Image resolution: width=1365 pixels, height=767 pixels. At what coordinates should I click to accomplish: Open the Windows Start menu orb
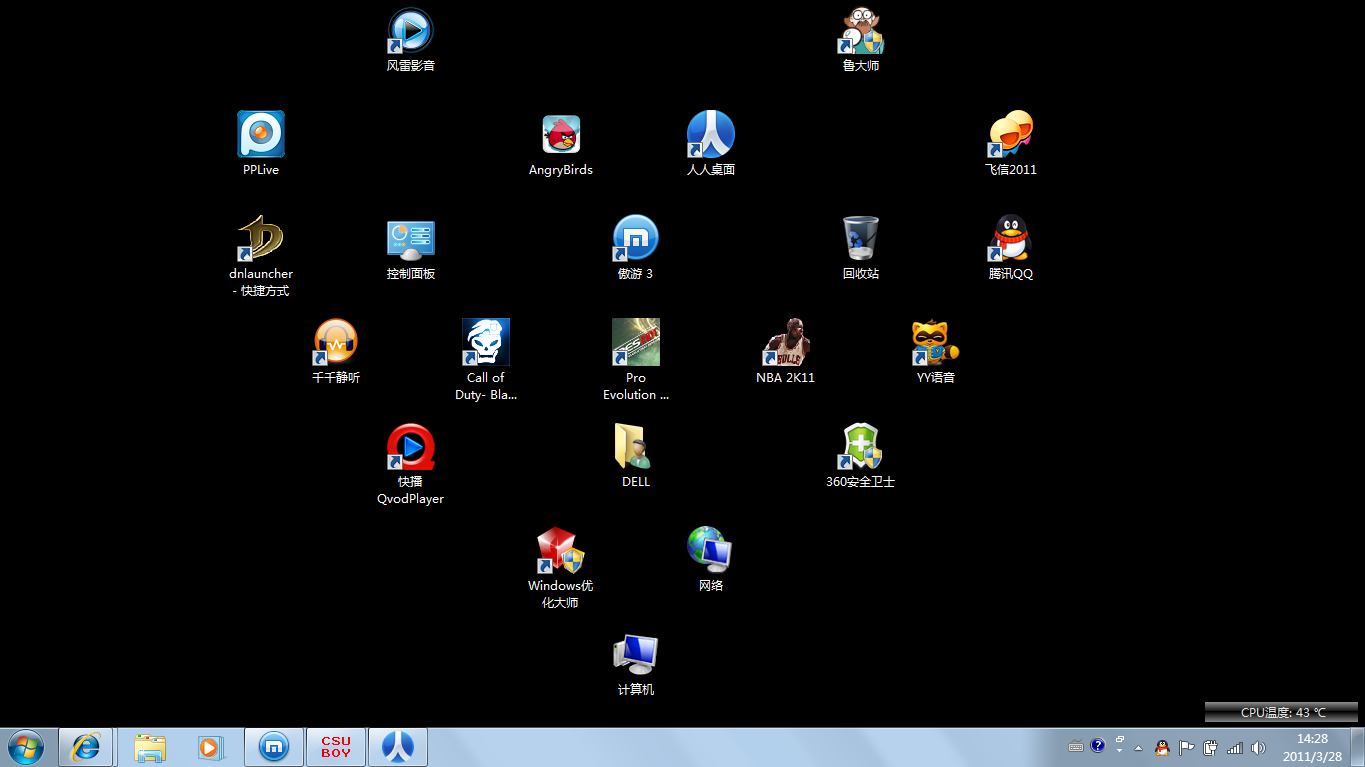click(x=27, y=747)
